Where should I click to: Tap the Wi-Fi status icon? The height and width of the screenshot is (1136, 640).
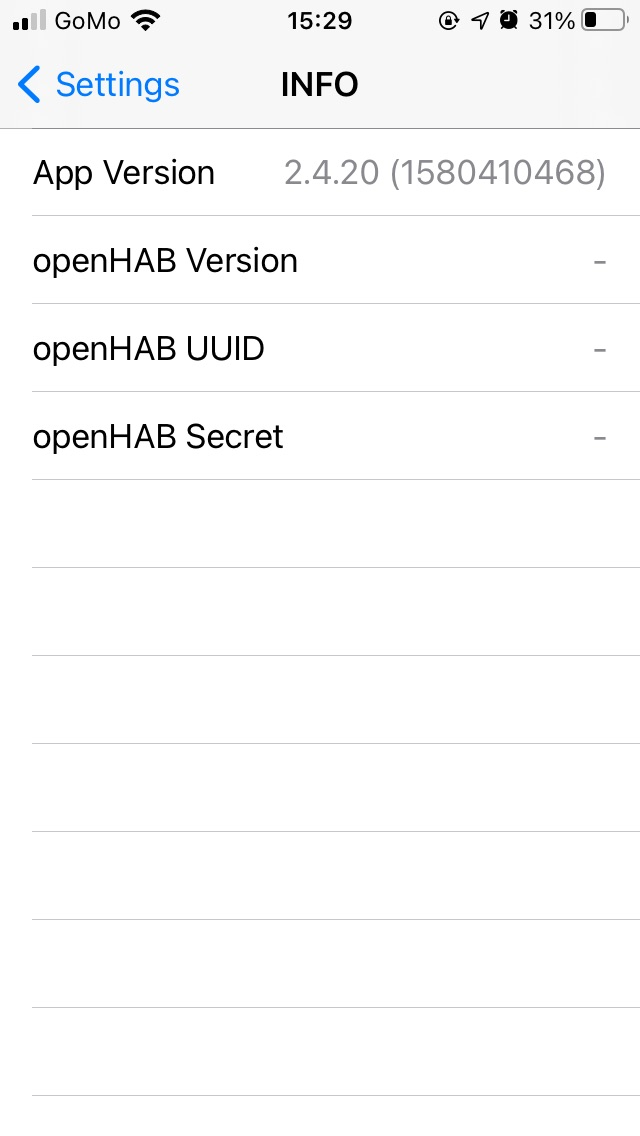click(x=147, y=21)
